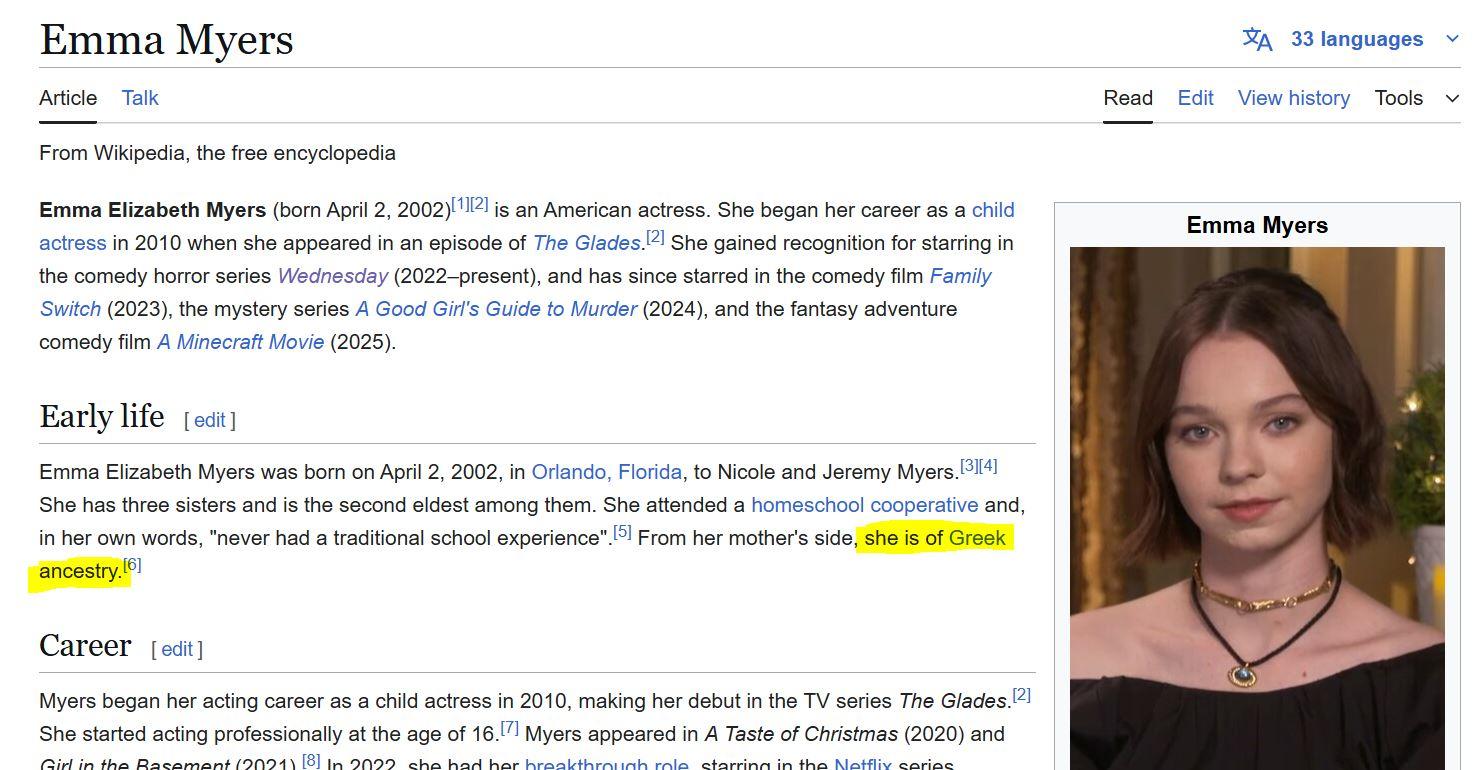Follow the Greek ancestry link
This screenshot has height=770, width=1477.
pos(977,538)
